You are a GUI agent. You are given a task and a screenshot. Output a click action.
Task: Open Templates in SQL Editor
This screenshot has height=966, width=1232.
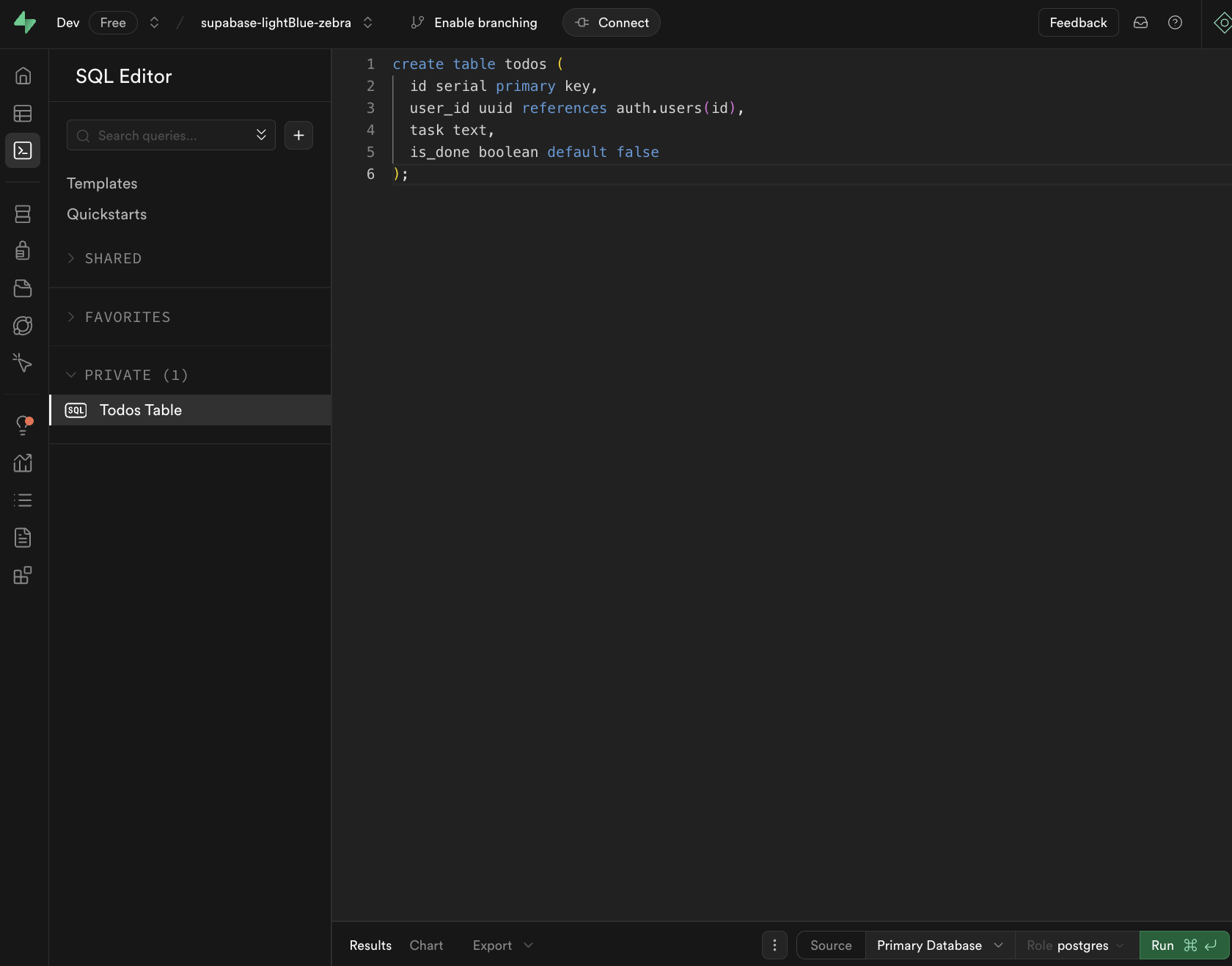[102, 183]
